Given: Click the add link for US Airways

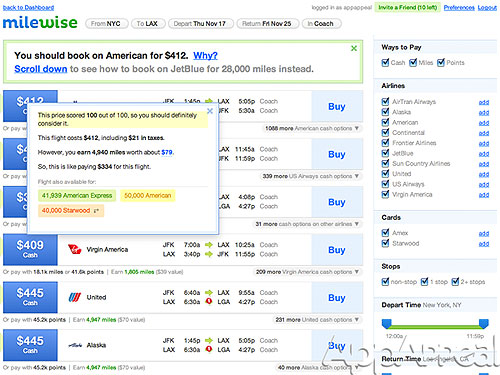Looking at the screenshot, I should 484,185.
